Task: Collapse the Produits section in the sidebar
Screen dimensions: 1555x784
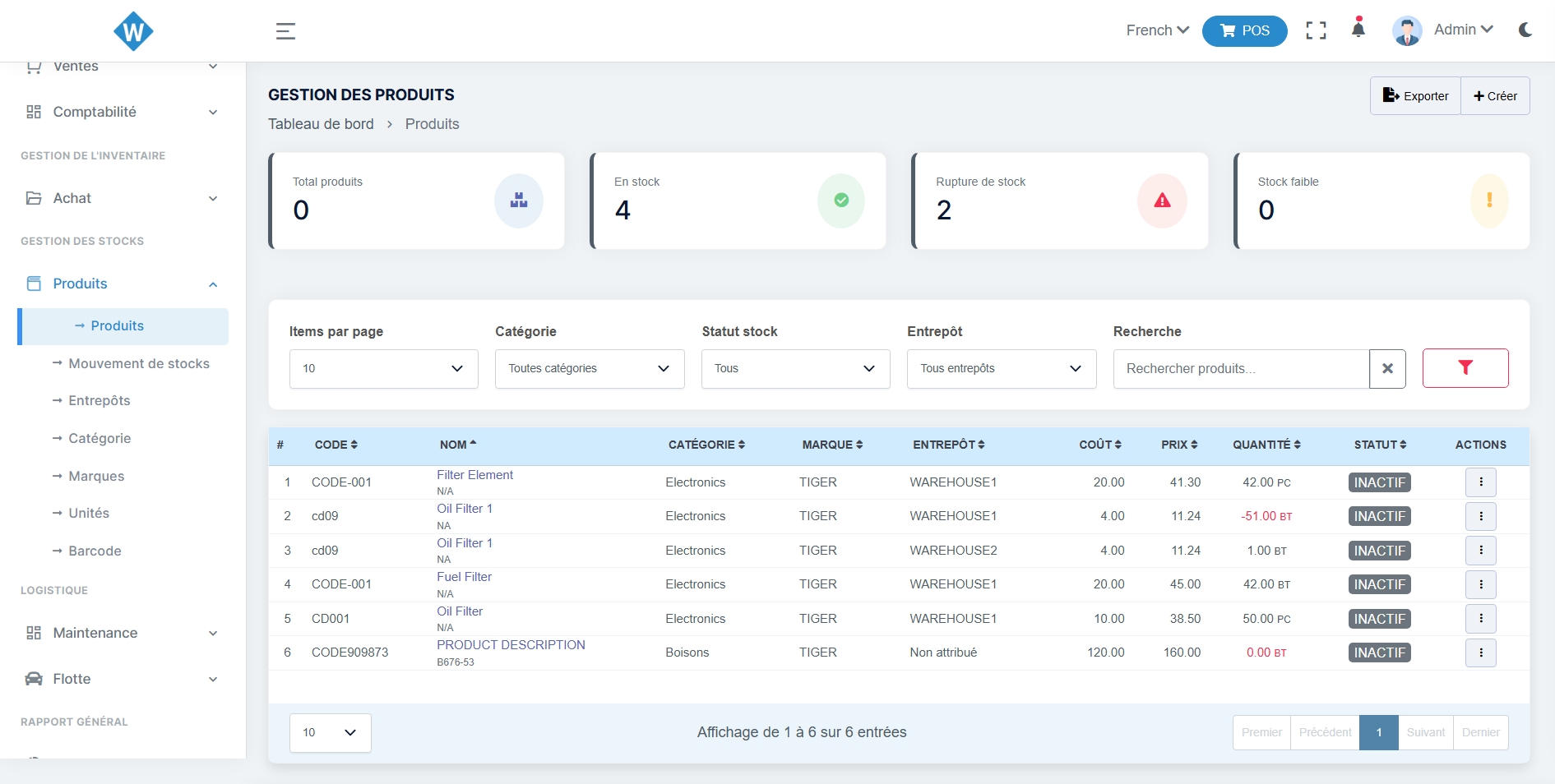Action: (213, 284)
